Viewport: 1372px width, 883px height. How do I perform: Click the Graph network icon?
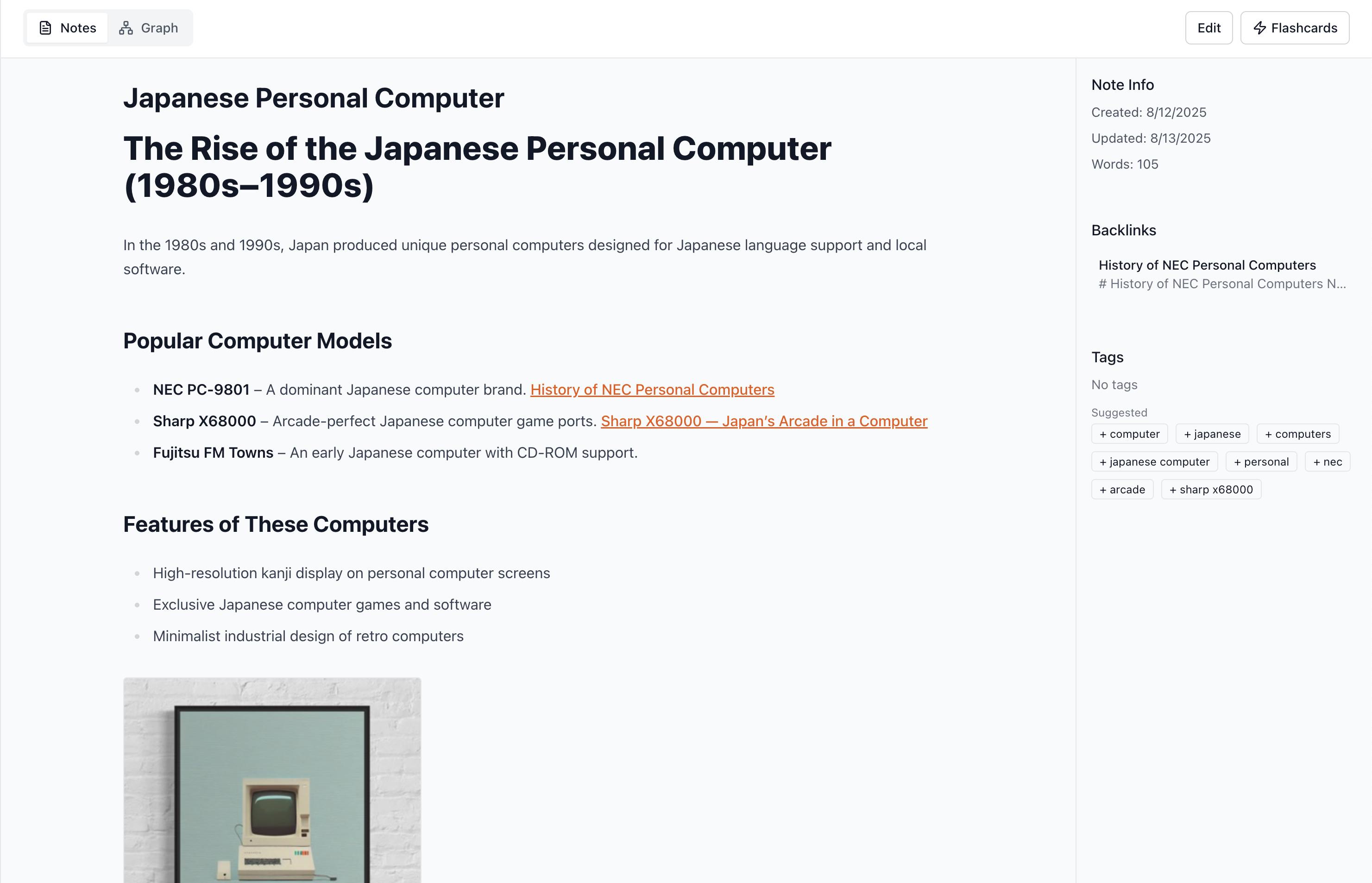[x=126, y=28]
